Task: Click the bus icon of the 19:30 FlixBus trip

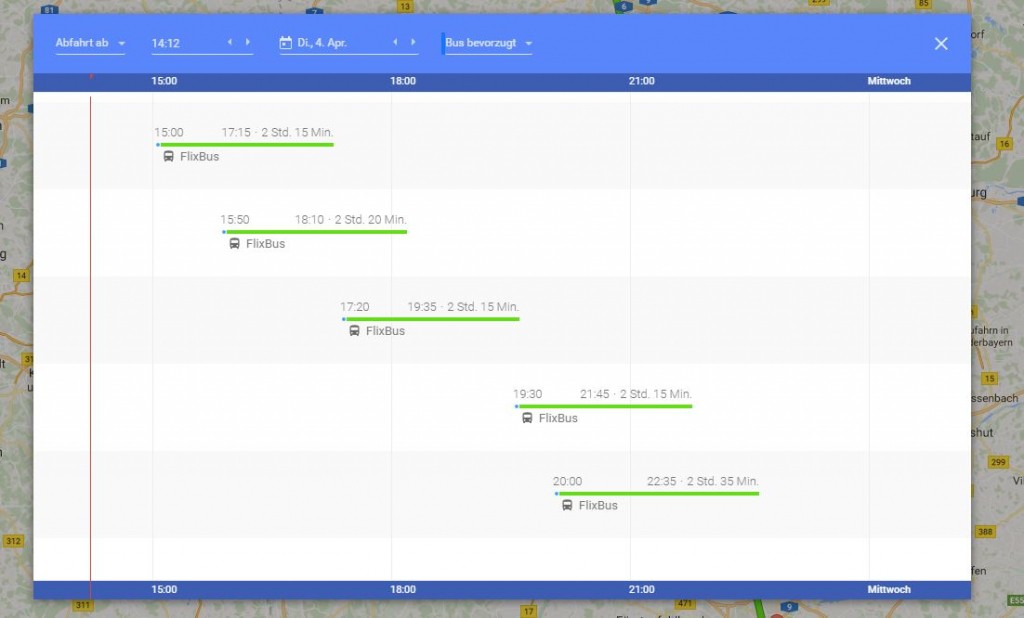Action: coord(527,418)
